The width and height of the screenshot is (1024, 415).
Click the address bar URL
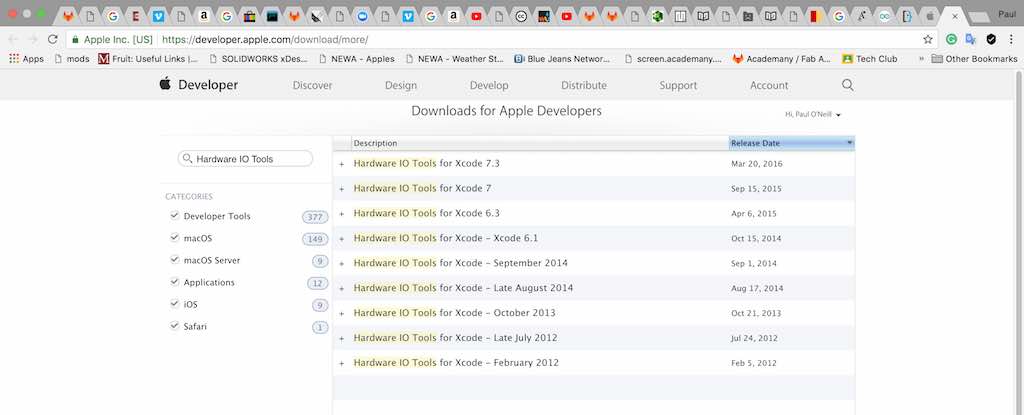(x=265, y=39)
